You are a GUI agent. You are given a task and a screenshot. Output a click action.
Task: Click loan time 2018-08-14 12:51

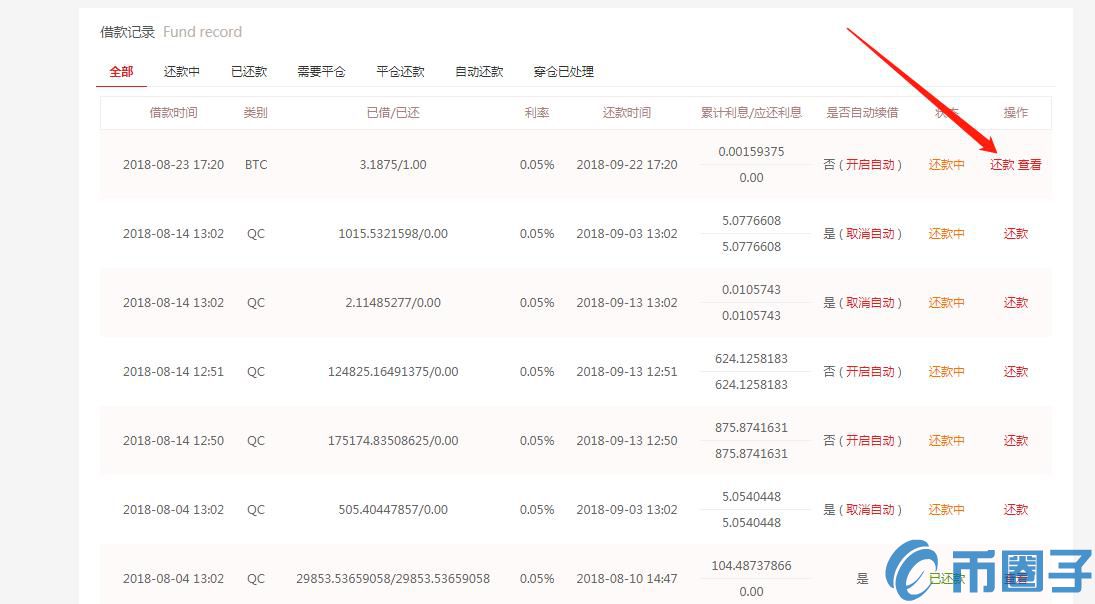(173, 371)
